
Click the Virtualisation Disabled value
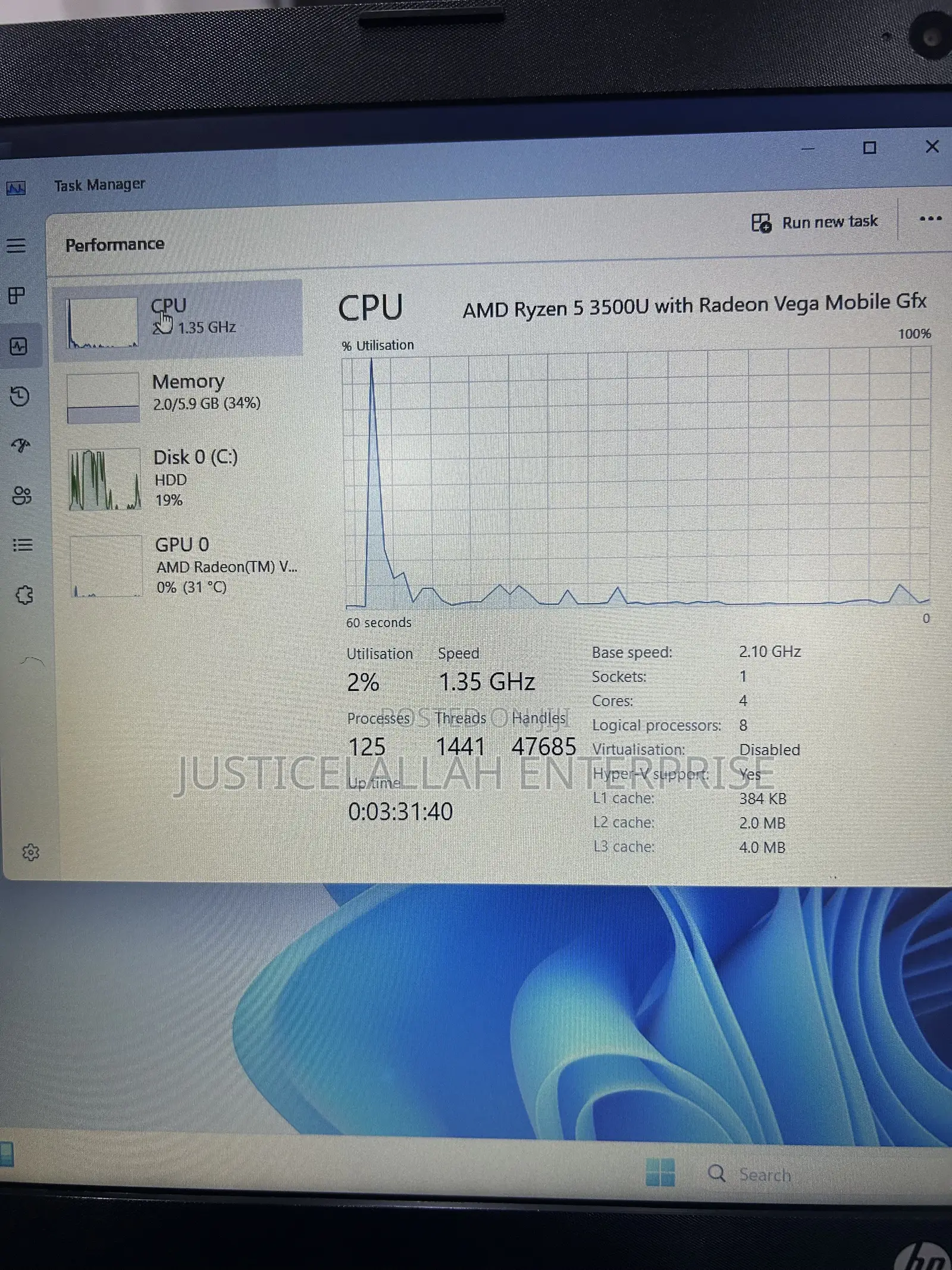coord(769,750)
